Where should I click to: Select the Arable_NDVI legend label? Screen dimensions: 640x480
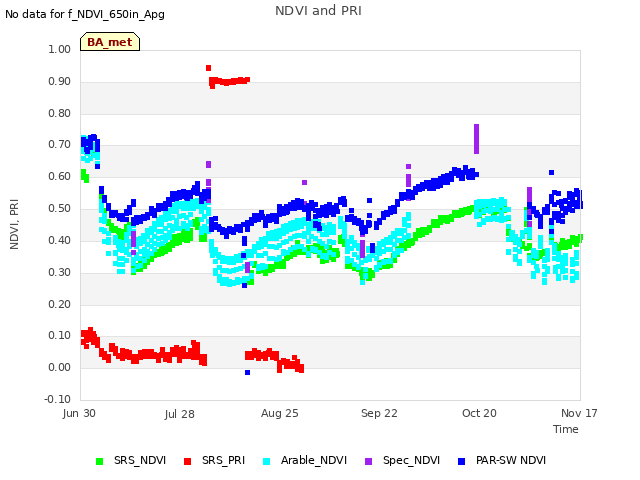(x=314, y=460)
